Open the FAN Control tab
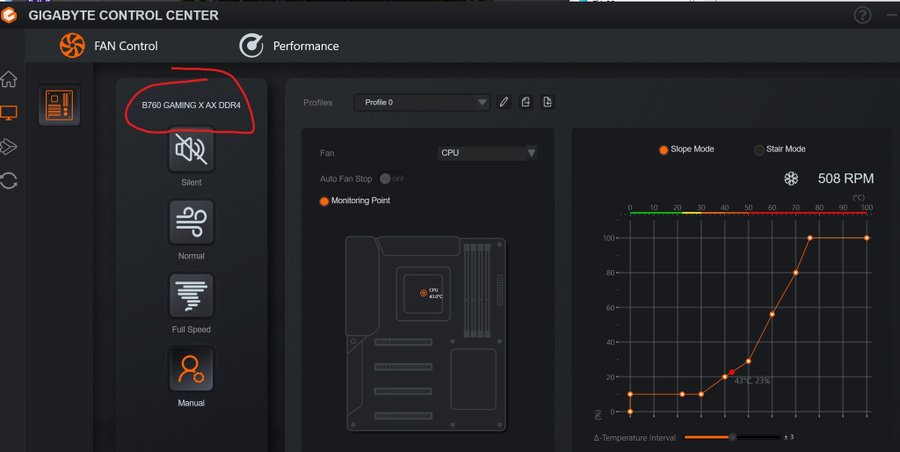The image size is (900, 452). (109, 46)
